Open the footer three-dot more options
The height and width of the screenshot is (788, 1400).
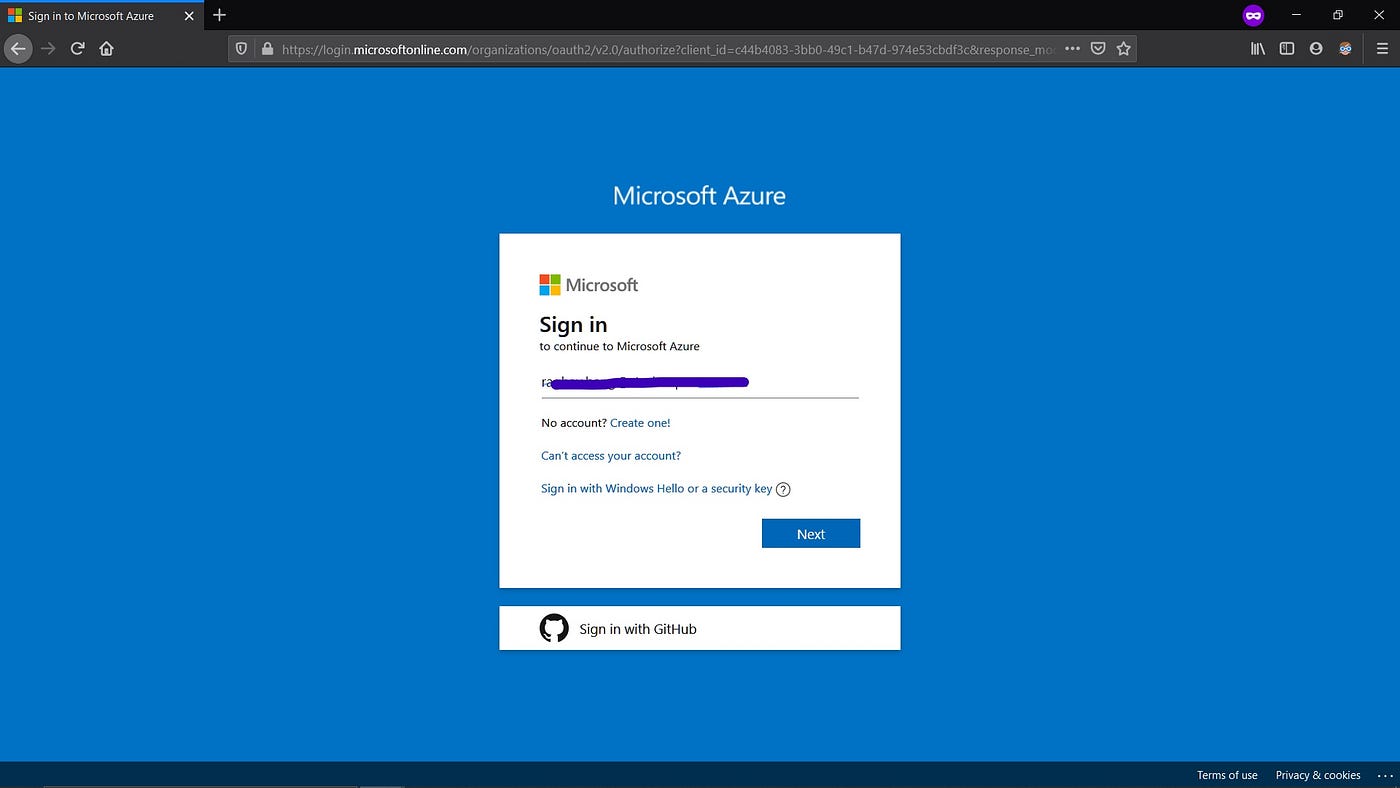pyautogui.click(x=1384, y=775)
